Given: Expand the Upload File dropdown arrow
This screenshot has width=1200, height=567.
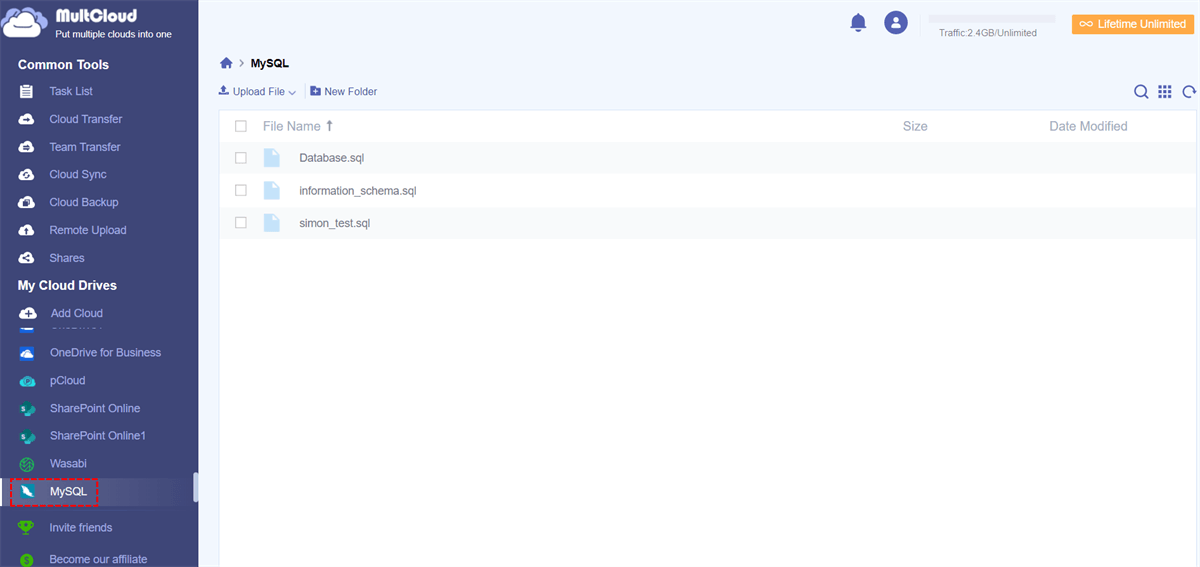Looking at the screenshot, I should pyautogui.click(x=292, y=92).
